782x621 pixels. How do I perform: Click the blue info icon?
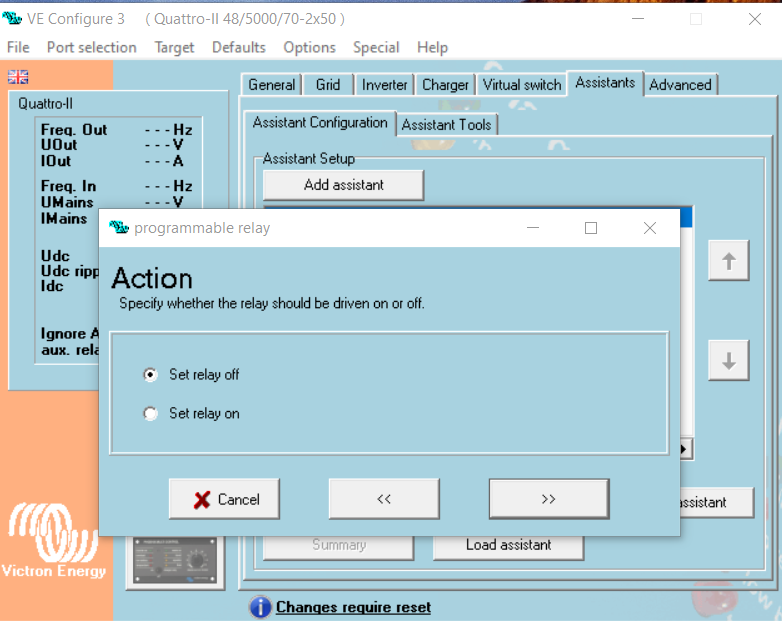(260, 607)
